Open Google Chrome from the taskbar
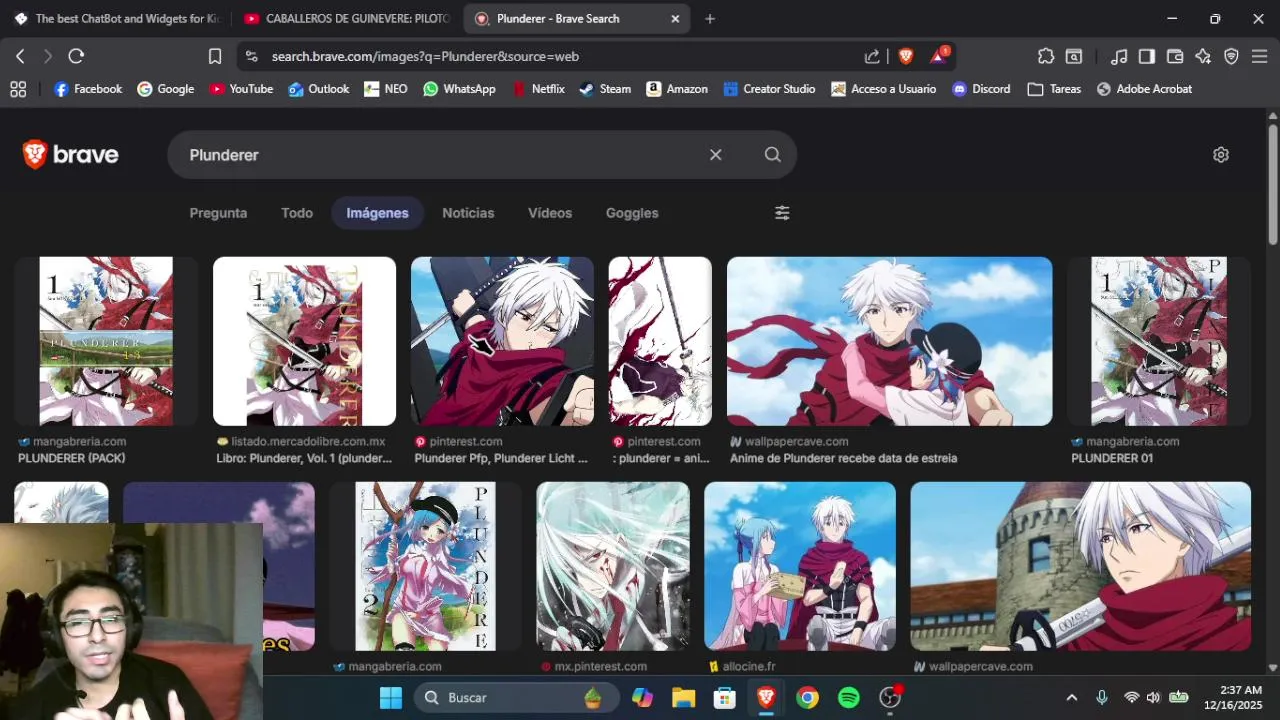 807,698
